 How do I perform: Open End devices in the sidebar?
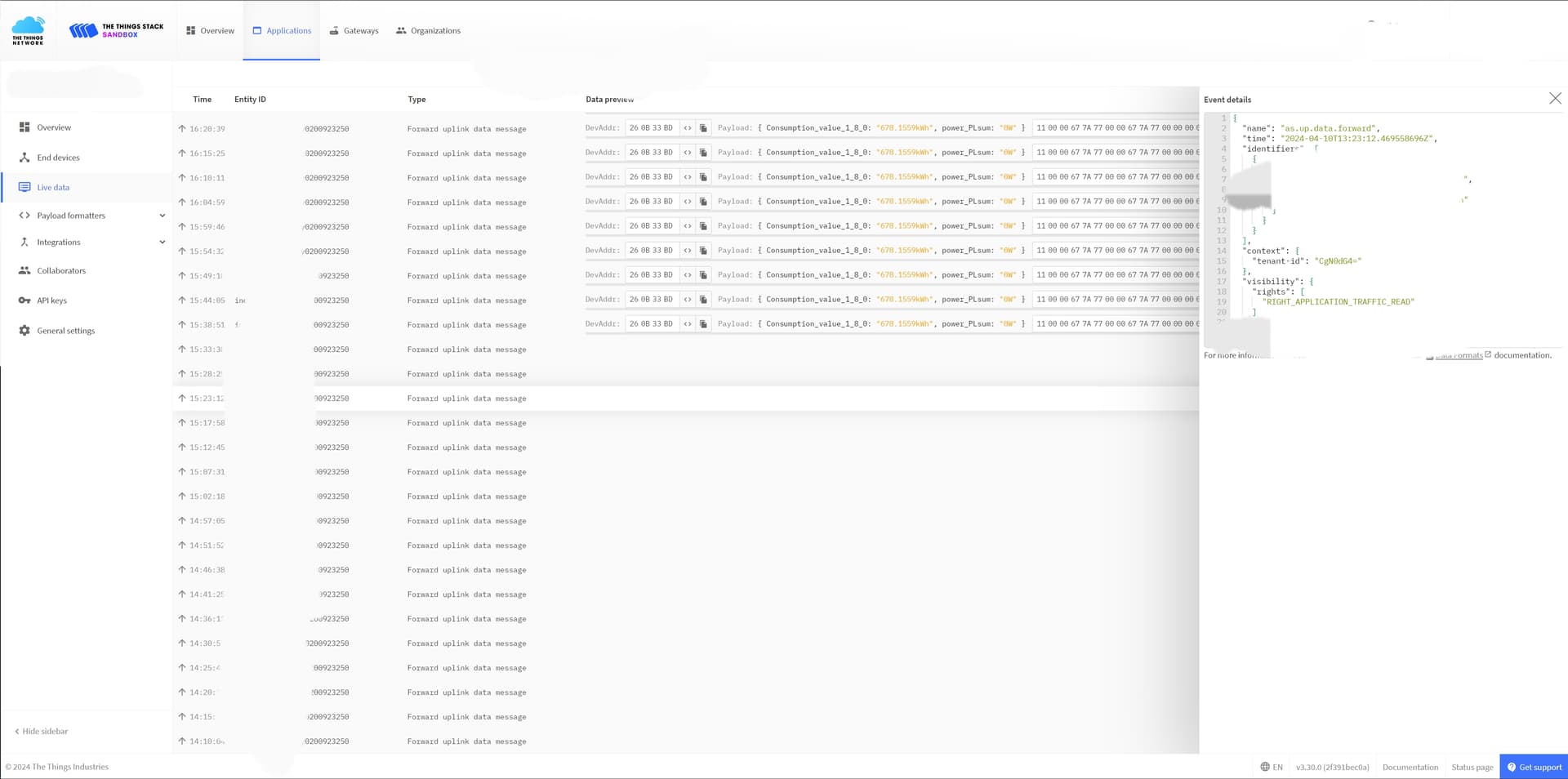click(58, 158)
